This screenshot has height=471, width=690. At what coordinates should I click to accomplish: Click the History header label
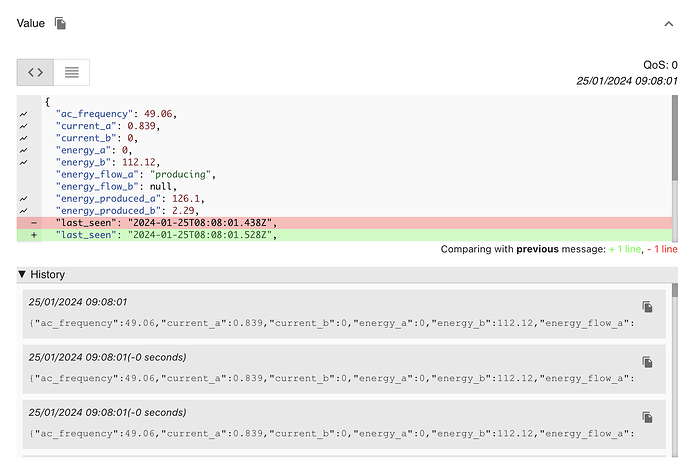point(47,274)
